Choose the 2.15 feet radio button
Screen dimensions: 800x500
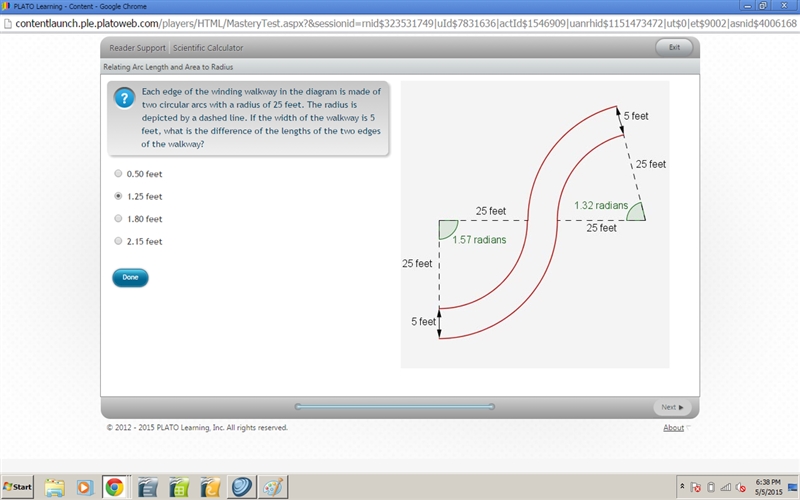tap(118, 241)
